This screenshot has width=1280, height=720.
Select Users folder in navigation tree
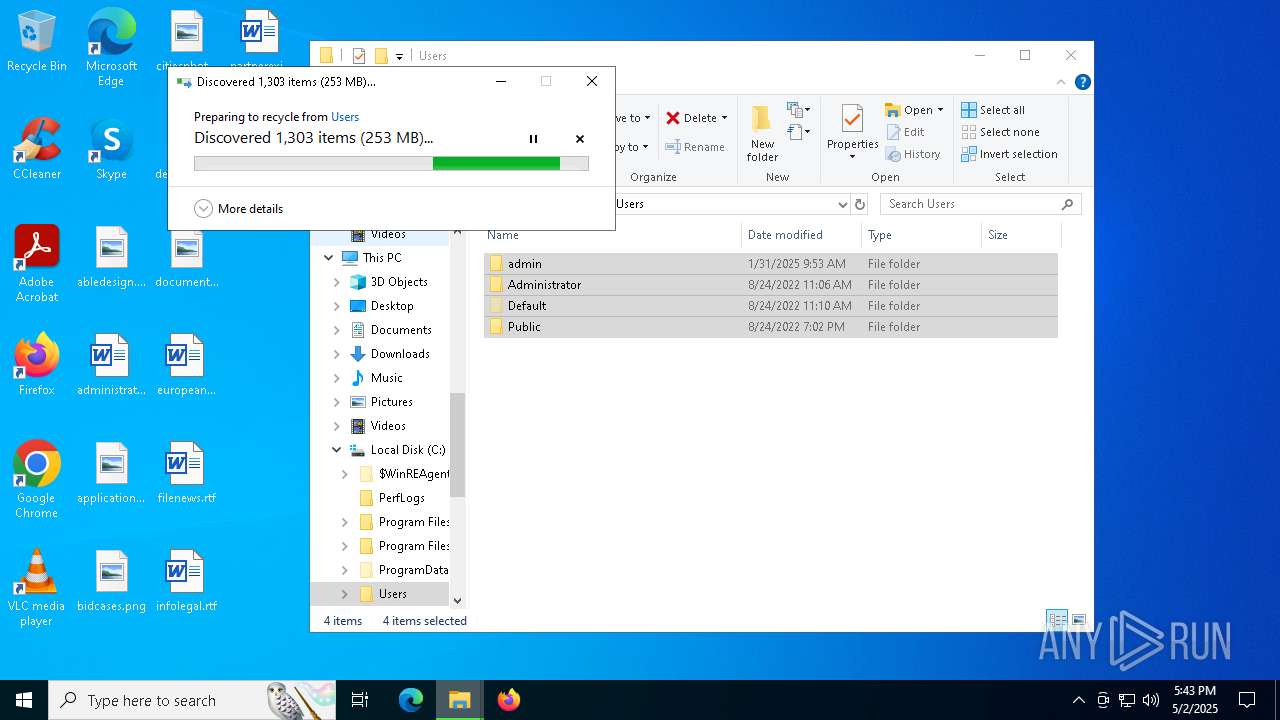[392, 594]
